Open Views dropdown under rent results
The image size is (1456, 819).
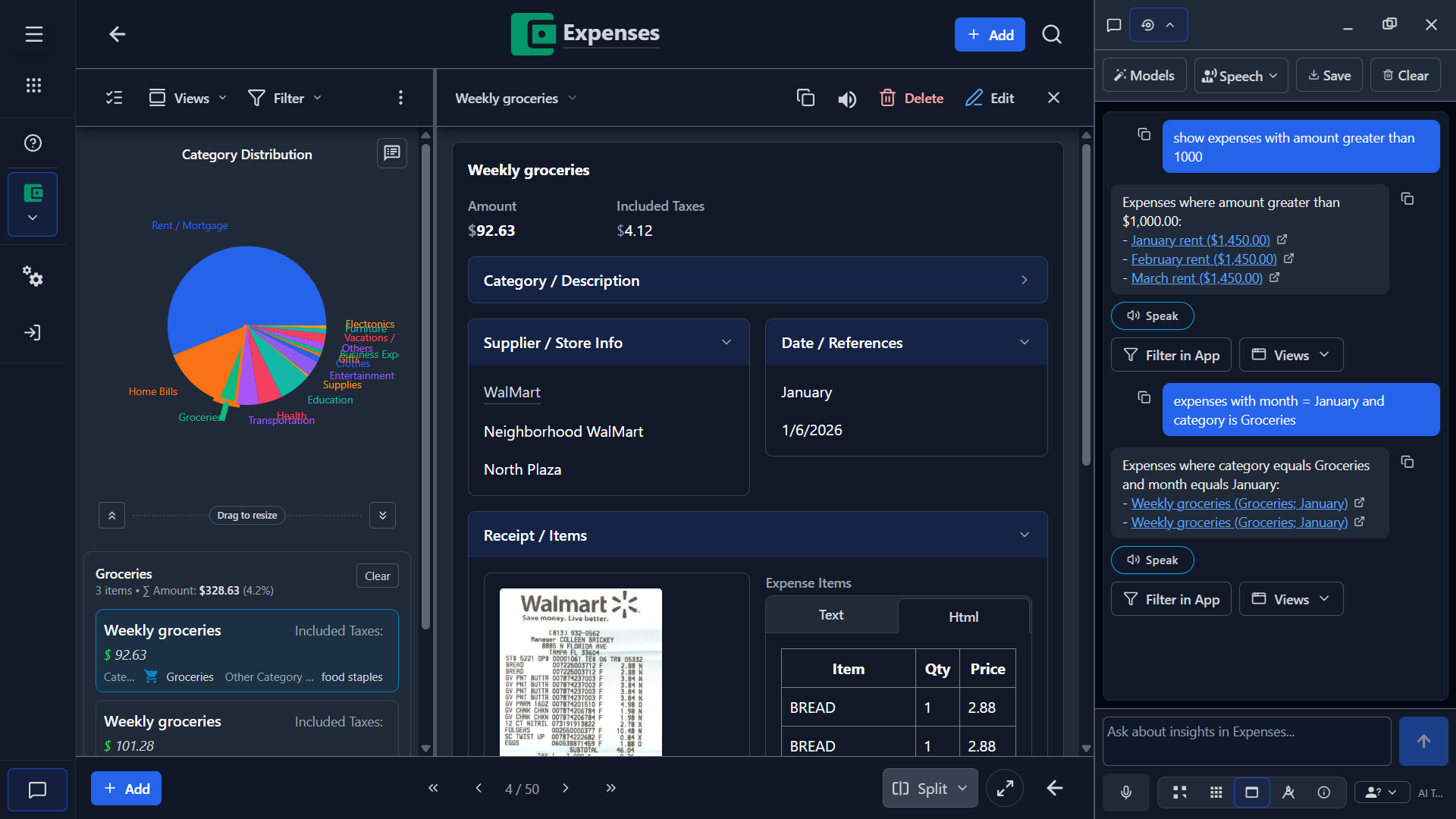pyautogui.click(x=1291, y=355)
